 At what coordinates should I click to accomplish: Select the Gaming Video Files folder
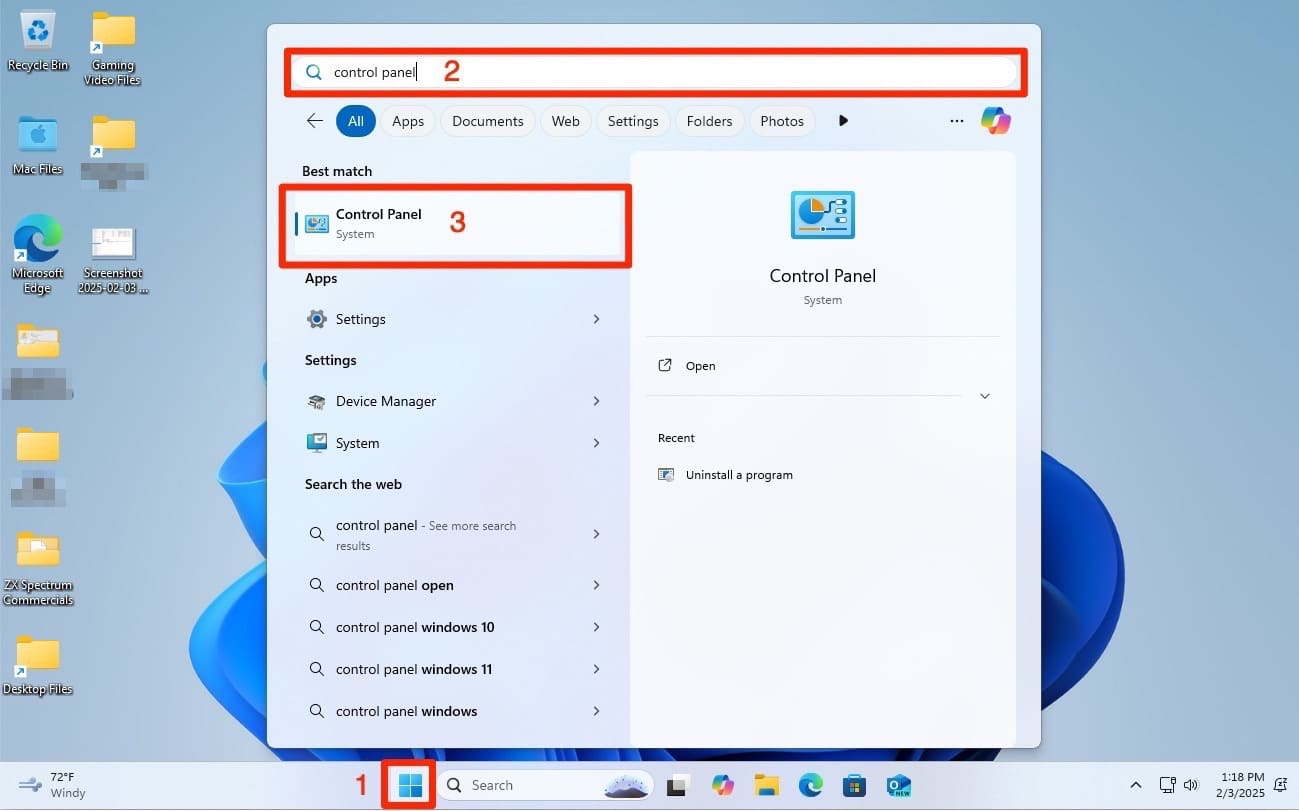[113, 49]
